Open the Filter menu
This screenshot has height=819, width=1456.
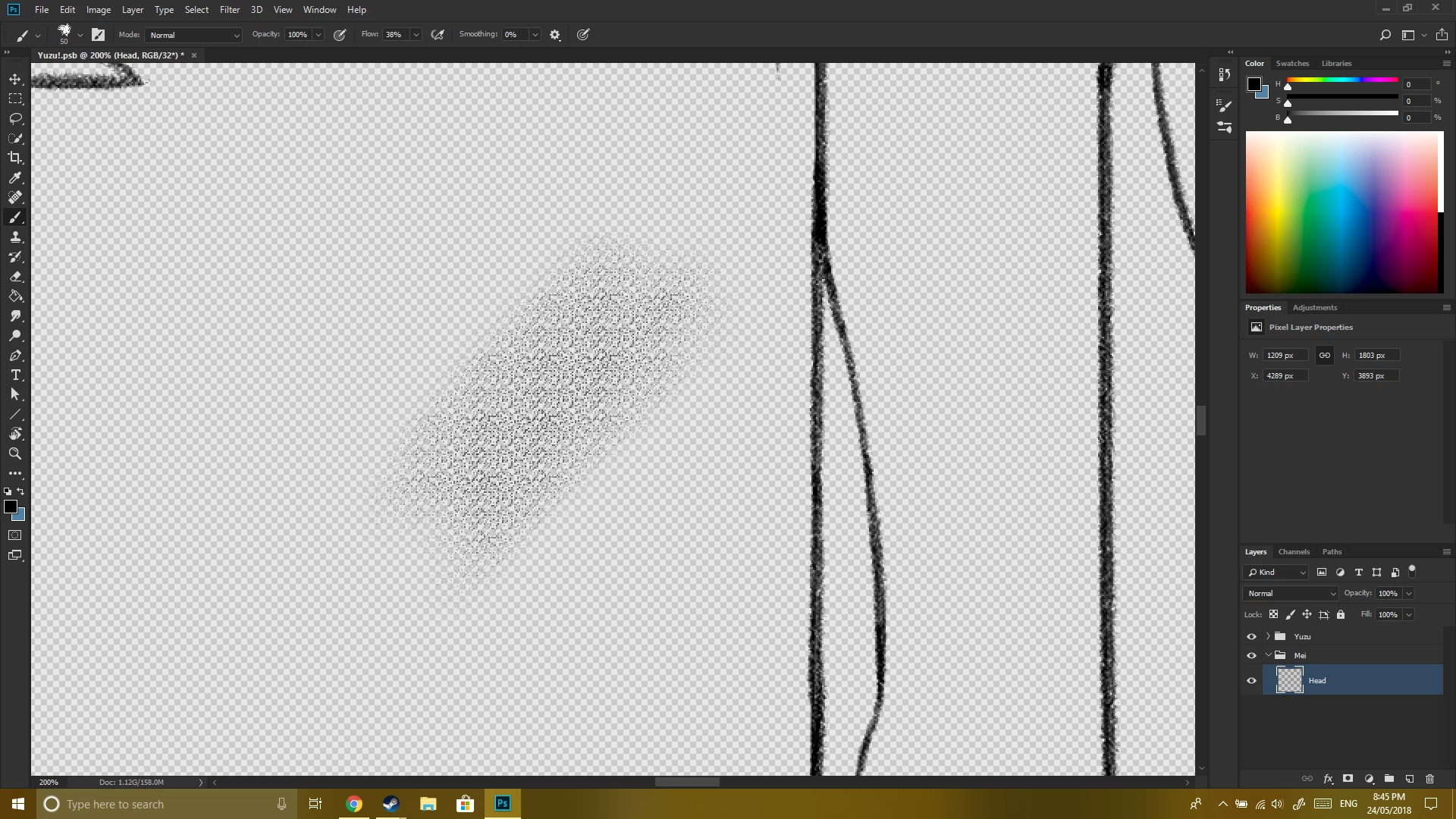click(x=229, y=10)
